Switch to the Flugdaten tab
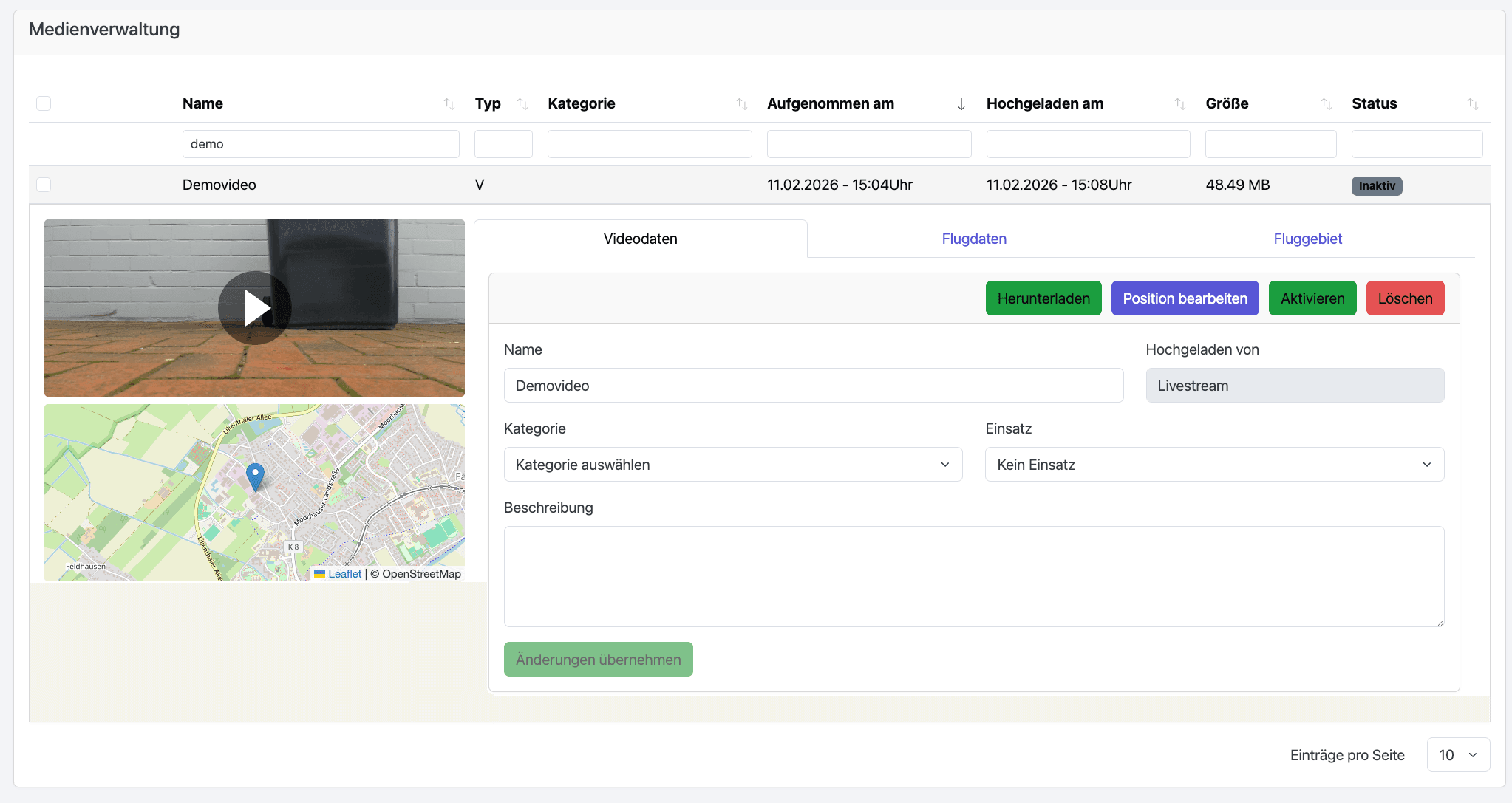The width and height of the screenshot is (1512, 803). coord(973,239)
